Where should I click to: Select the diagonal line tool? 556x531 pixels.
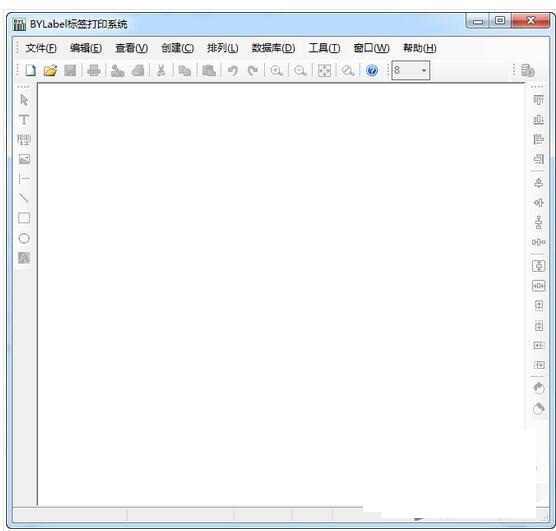click(24, 198)
